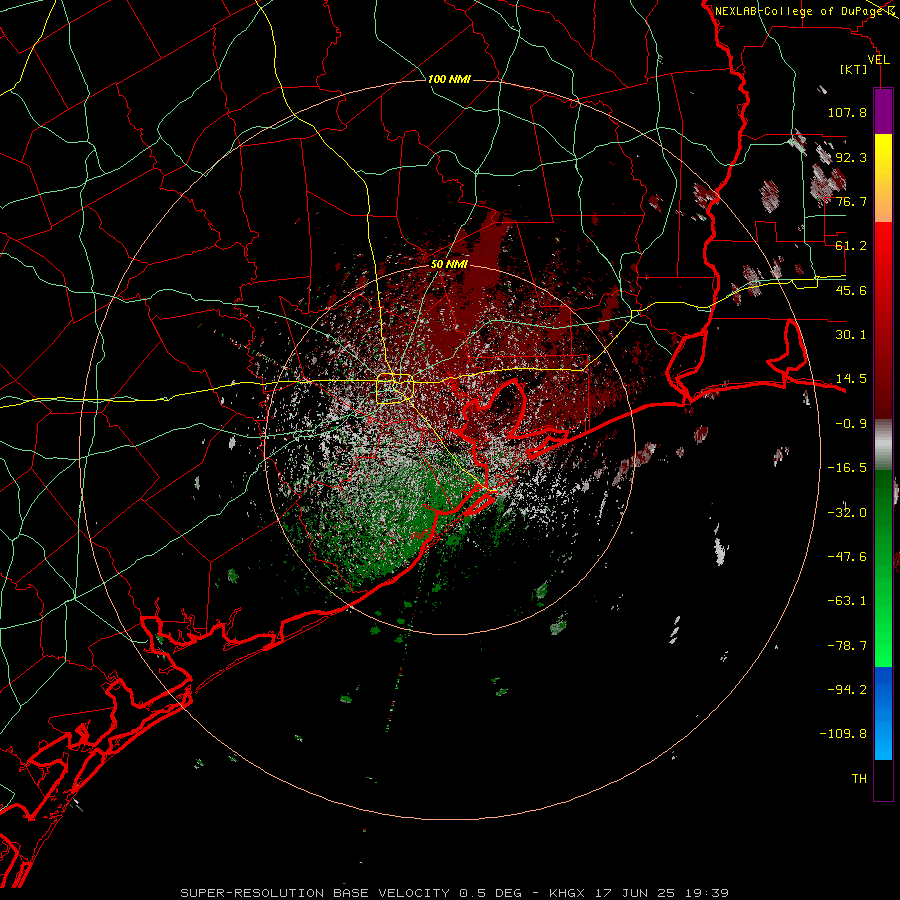
Task: Click the 45.6 velocity scale value
Action: coord(851,290)
